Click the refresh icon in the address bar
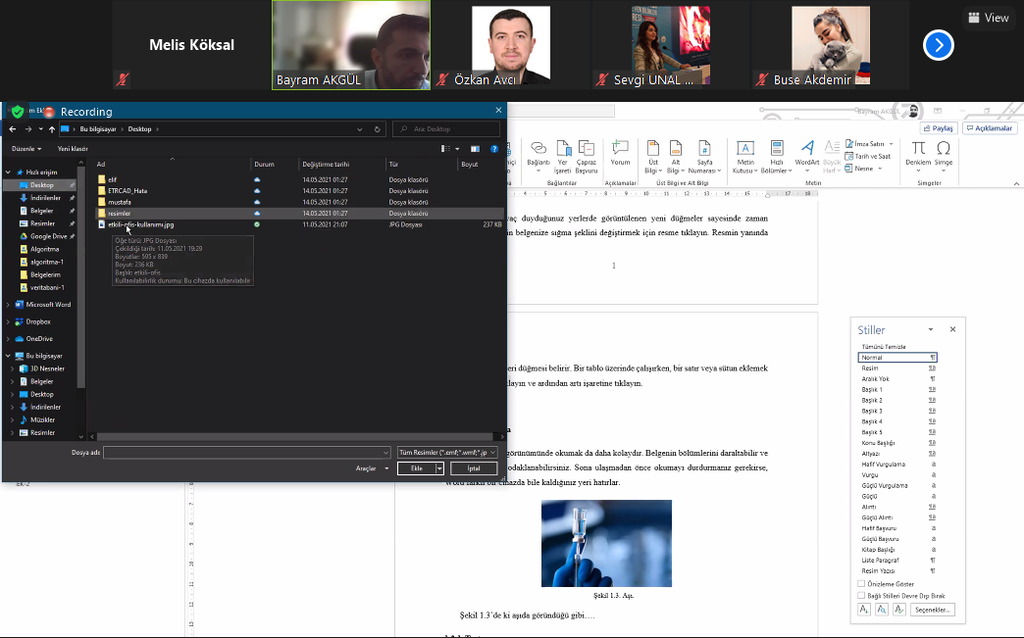Image resolution: width=1024 pixels, height=638 pixels. 377,129
